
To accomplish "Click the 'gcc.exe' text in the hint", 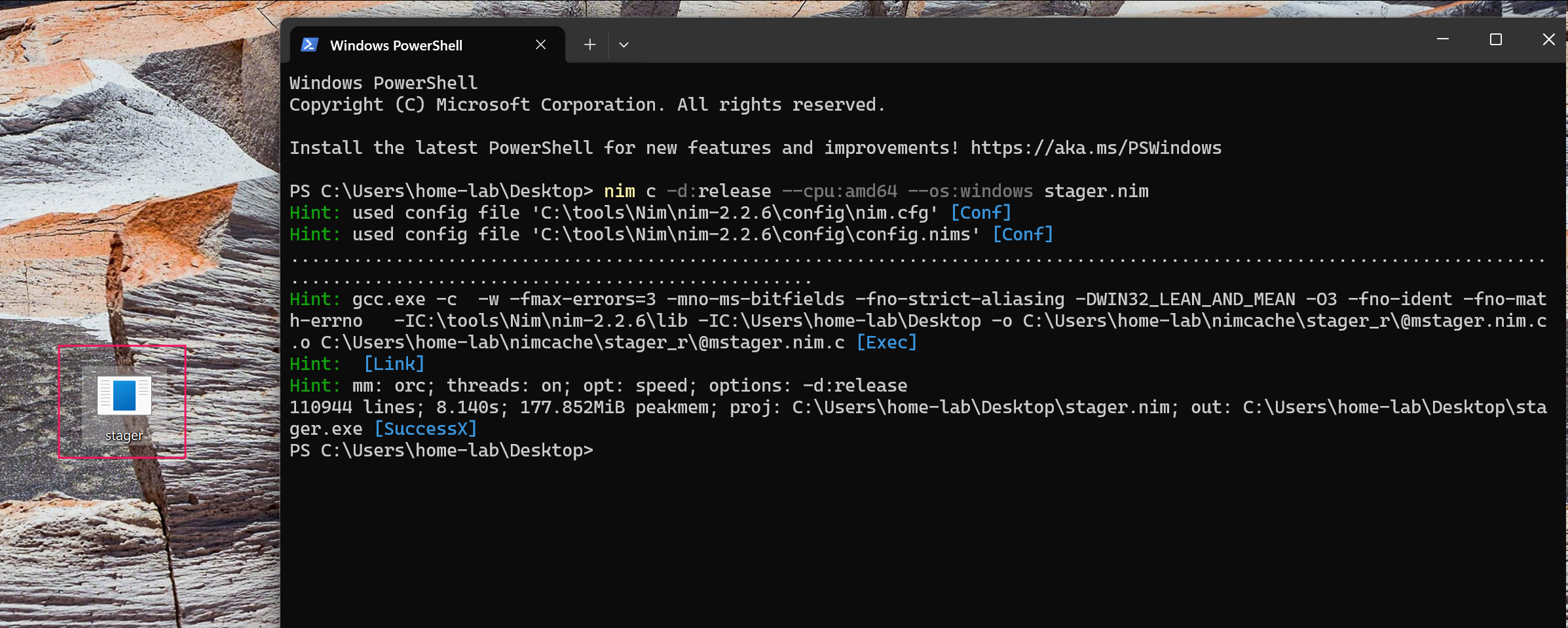I will click(x=388, y=299).
